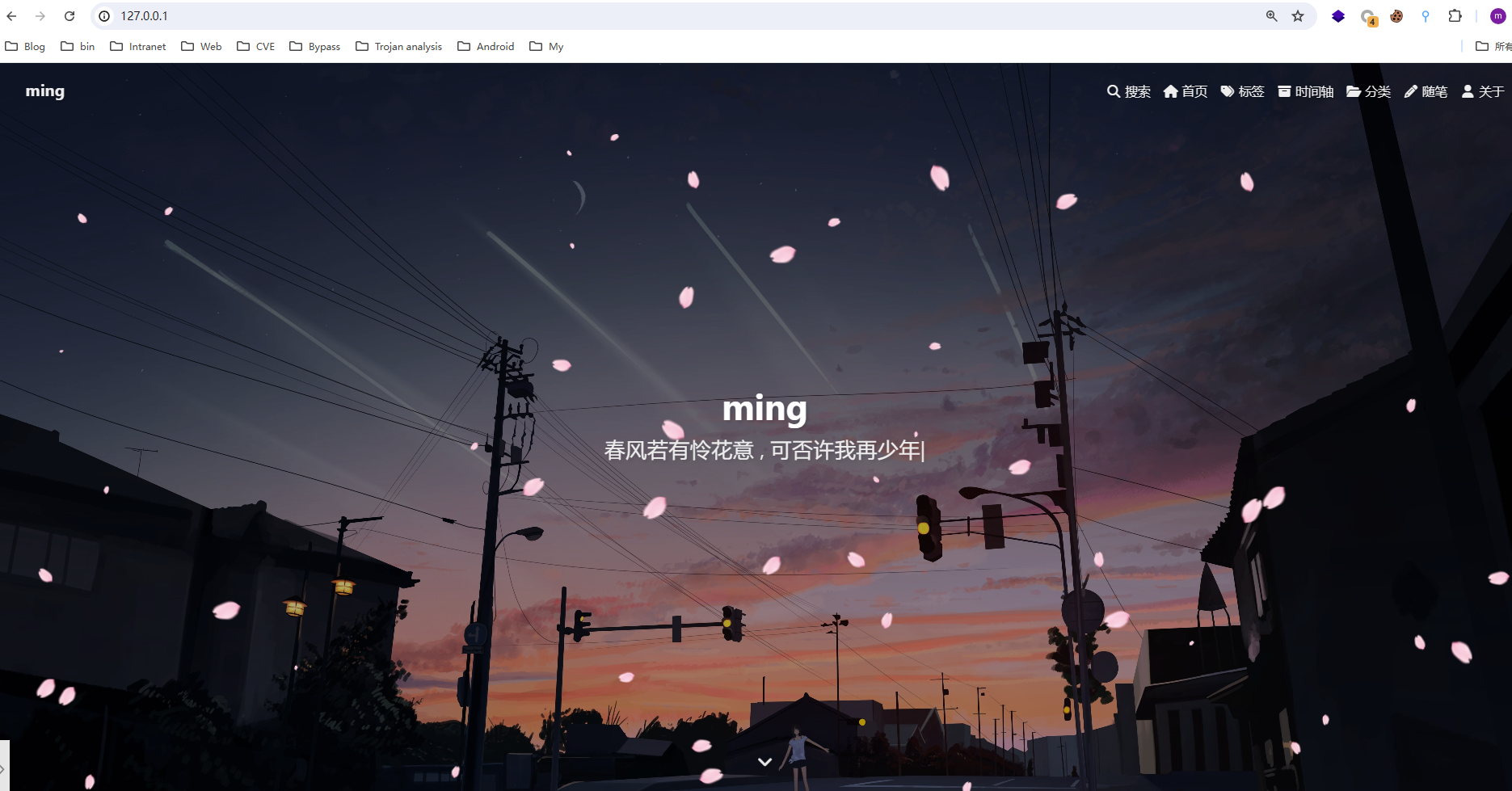
Task: Open the Bypass bookmark folder
Action: tap(314, 46)
